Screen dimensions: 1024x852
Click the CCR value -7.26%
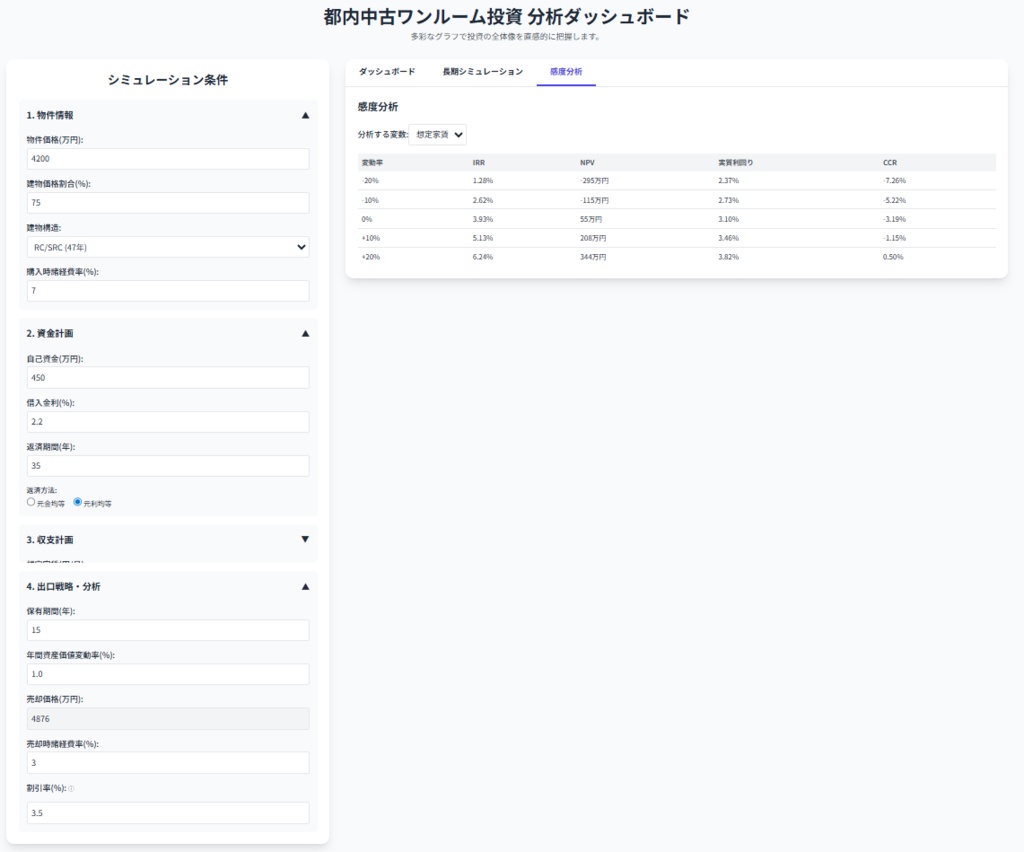[894, 181]
